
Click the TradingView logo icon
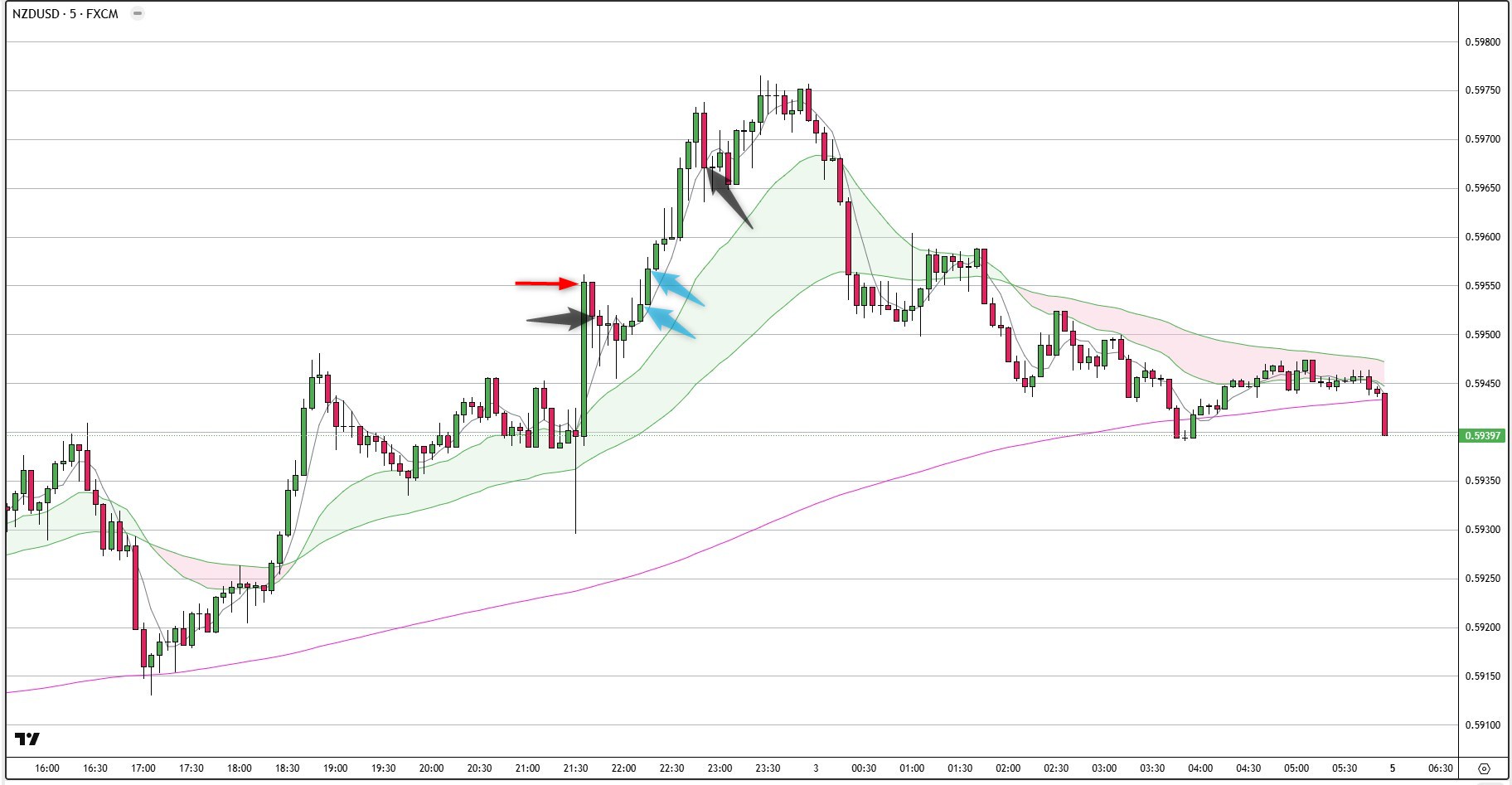27,739
